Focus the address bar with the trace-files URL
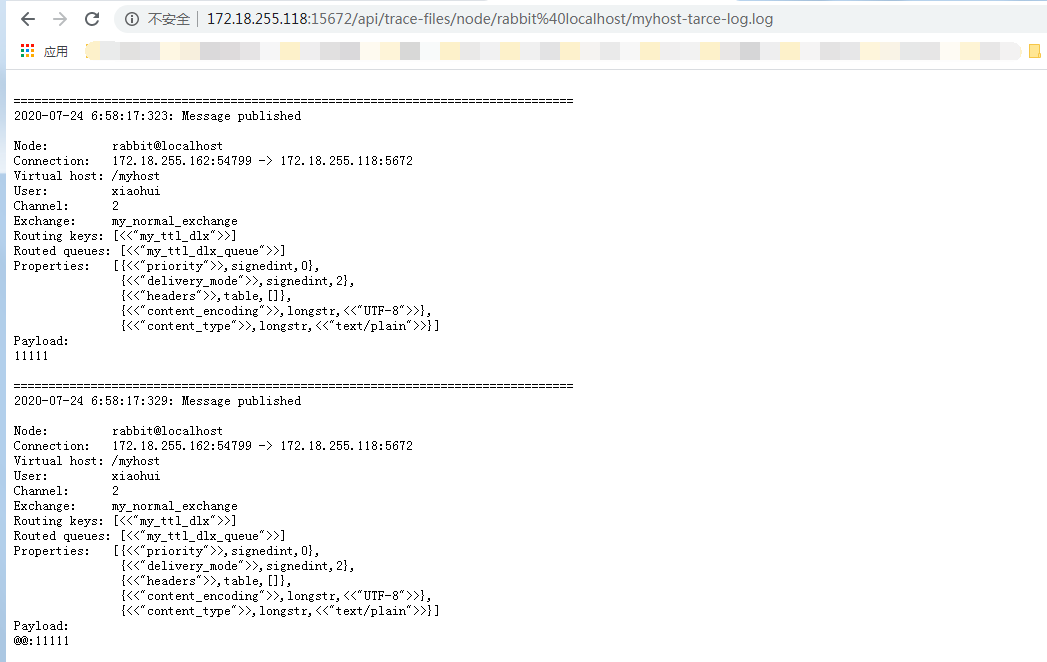The image size is (1047, 662). tap(490, 19)
